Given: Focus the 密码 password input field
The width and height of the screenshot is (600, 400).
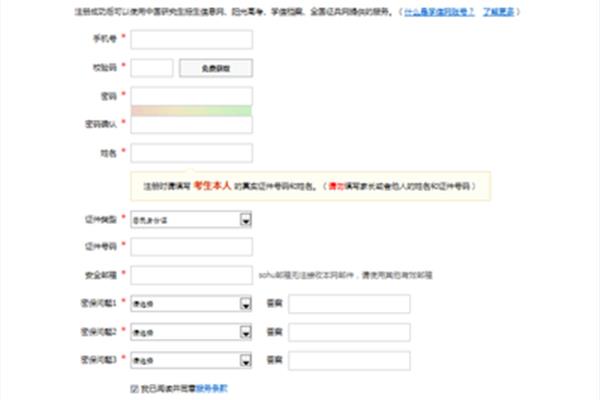Looking at the screenshot, I should 191,96.
